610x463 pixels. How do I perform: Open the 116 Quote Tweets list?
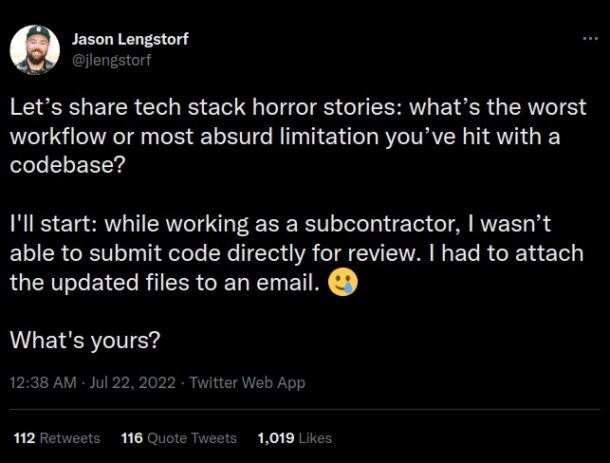point(178,438)
